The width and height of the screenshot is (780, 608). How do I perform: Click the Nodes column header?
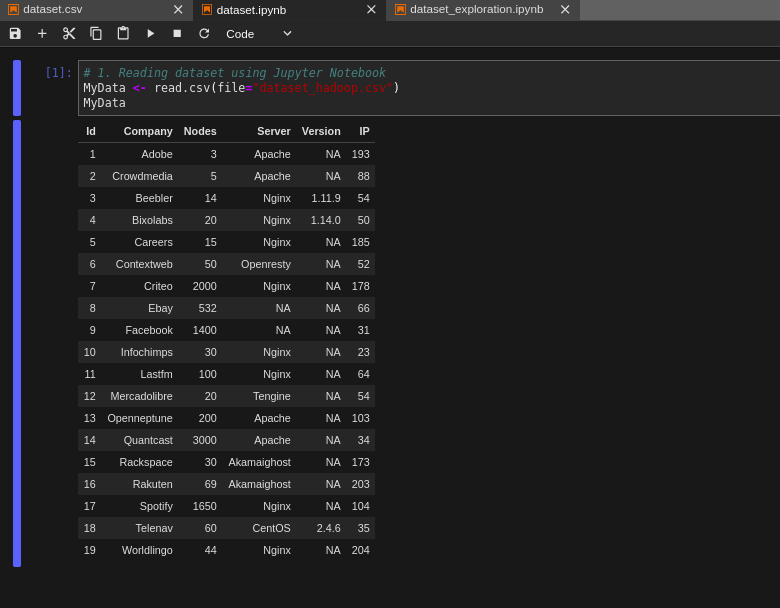[200, 131]
